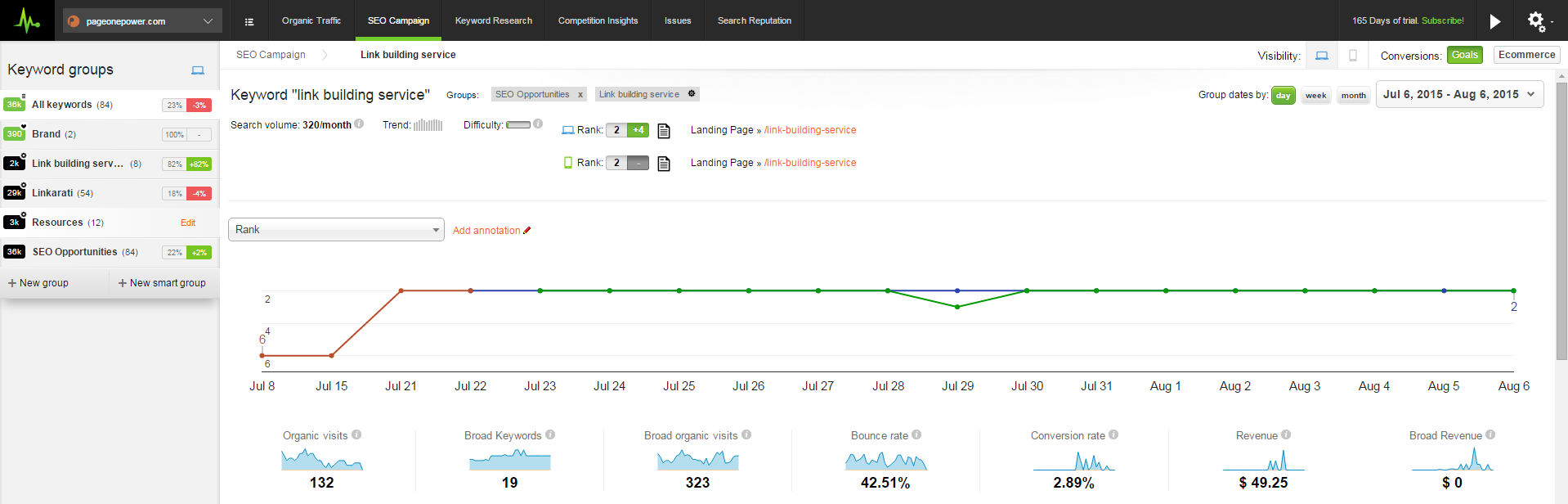Go to Competition Insights tab
1568x504 pixels.
click(x=598, y=21)
